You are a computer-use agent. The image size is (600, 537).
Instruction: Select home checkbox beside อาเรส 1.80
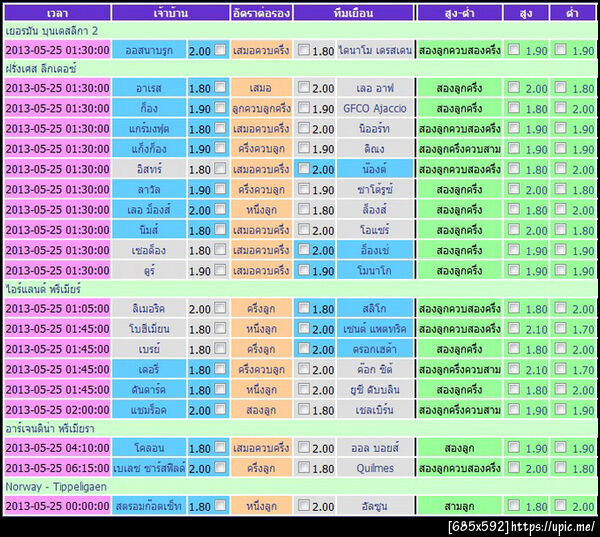(220, 87)
